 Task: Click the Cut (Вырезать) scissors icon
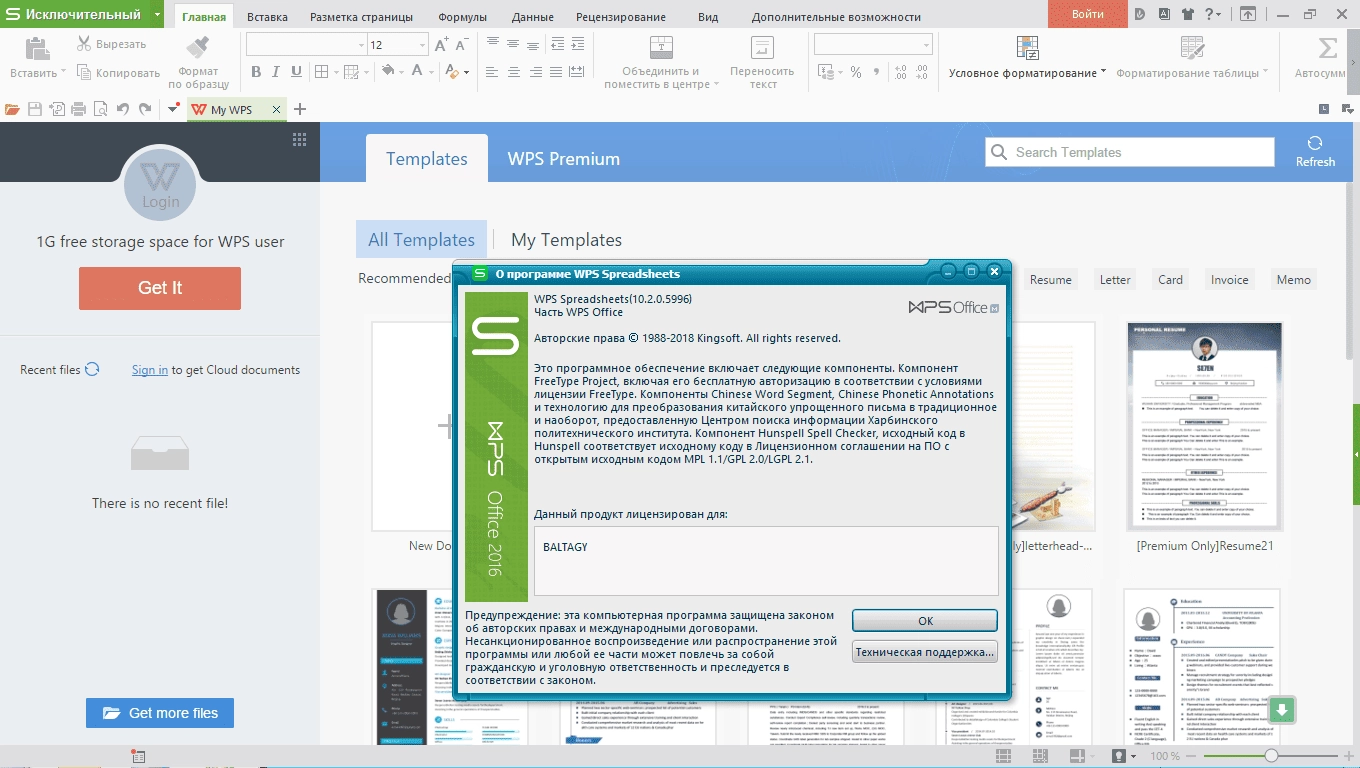[x=84, y=44]
